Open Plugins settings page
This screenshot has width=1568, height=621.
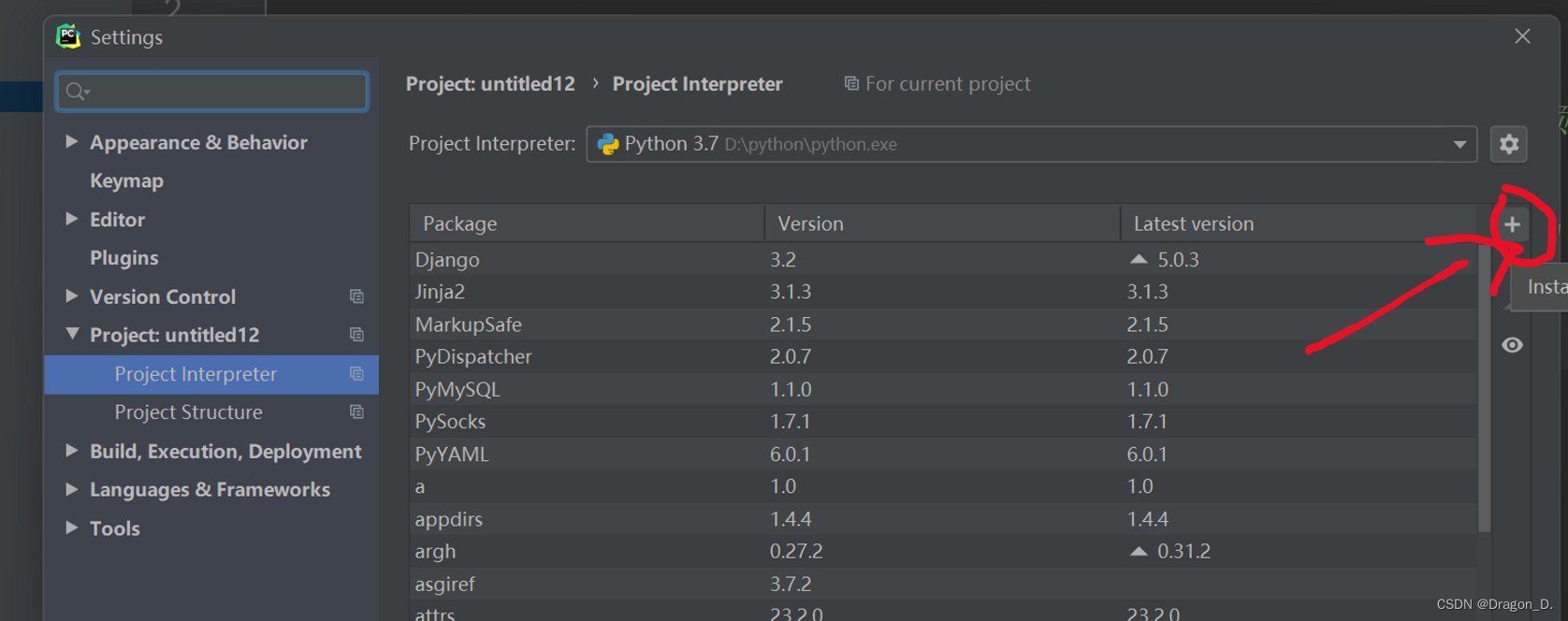tap(123, 258)
